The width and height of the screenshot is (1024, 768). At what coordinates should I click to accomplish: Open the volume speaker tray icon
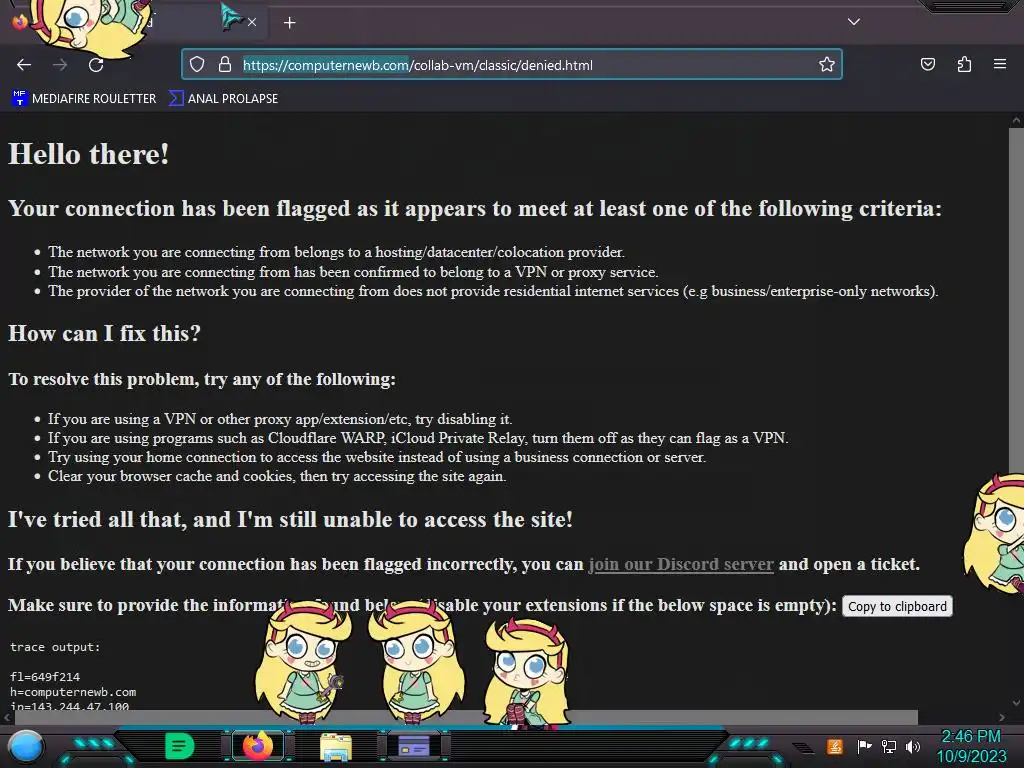coord(913,746)
